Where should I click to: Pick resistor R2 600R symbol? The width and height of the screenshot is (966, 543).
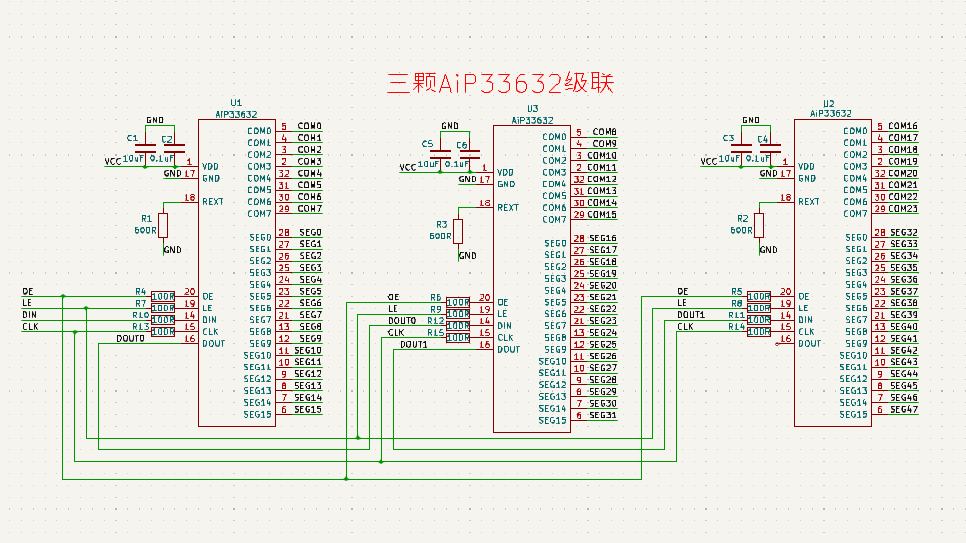(x=758, y=224)
